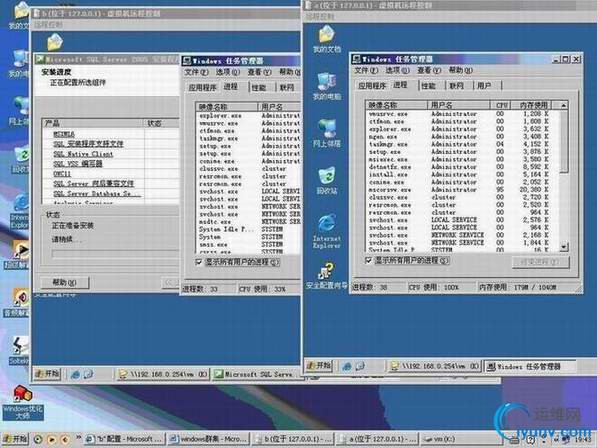Click host 开始 start button
Screen dimensions: 597x448
[x=14, y=439]
